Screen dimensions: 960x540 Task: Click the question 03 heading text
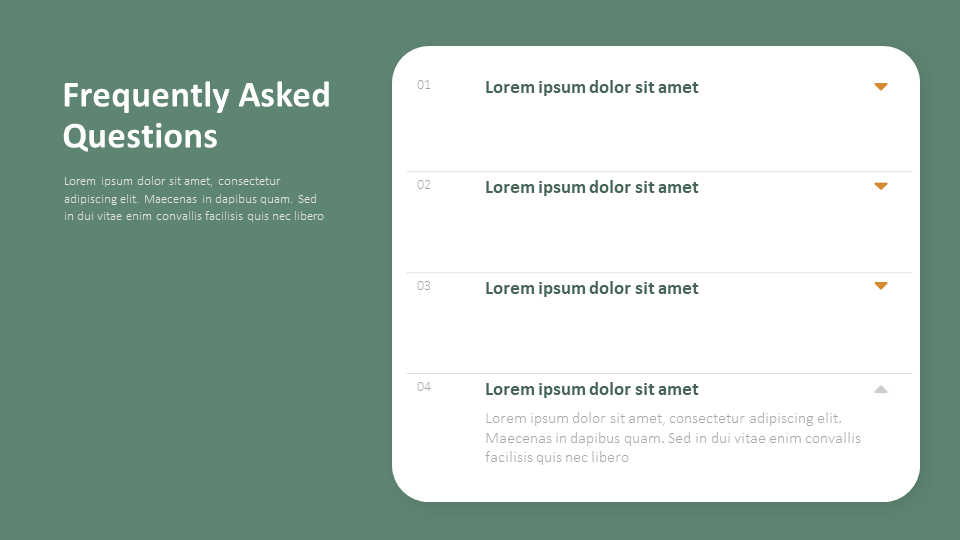(x=591, y=288)
